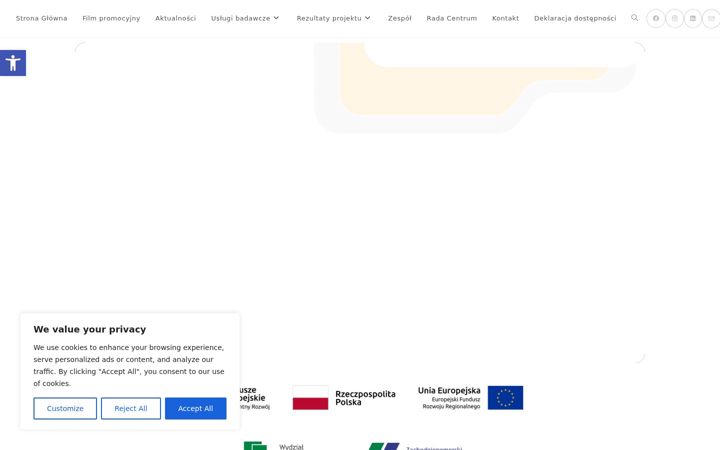Open Aktualności in the navigation
The height and width of the screenshot is (450, 720).
(175, 18)
